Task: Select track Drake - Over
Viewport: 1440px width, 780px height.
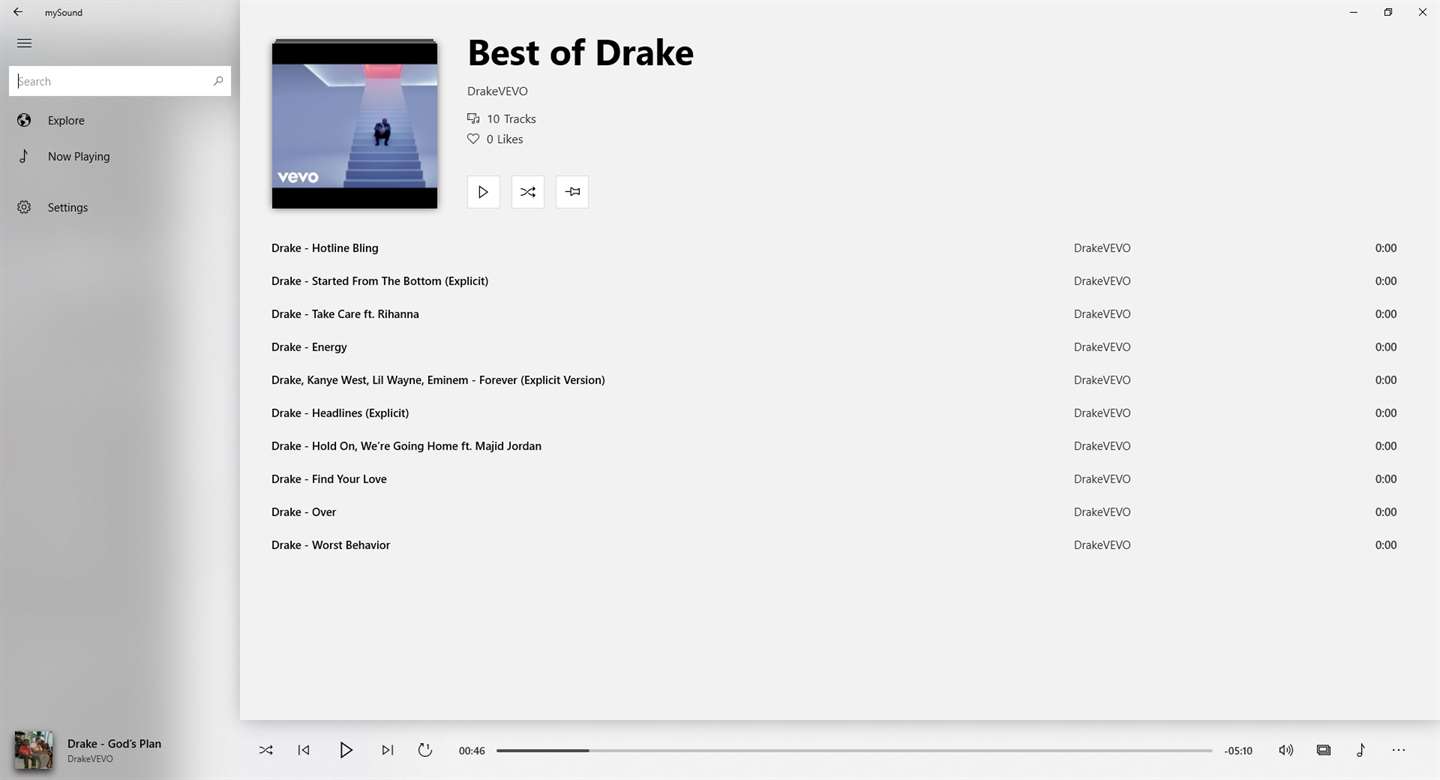Action: (304, 512)
